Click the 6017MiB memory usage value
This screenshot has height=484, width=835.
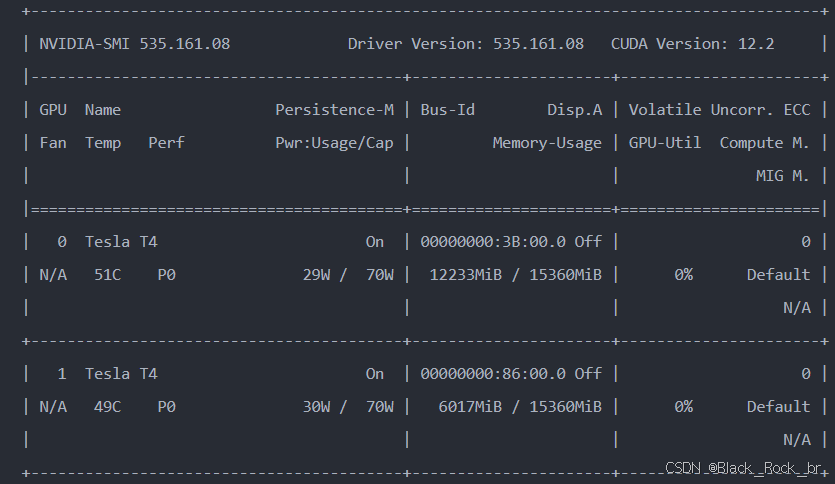(470, 407)
